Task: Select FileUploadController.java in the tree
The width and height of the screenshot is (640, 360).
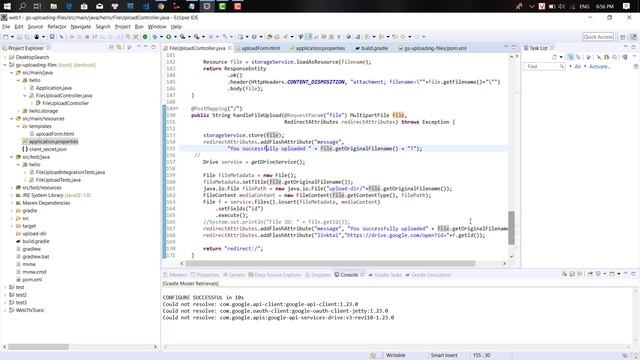Action: 64,96
